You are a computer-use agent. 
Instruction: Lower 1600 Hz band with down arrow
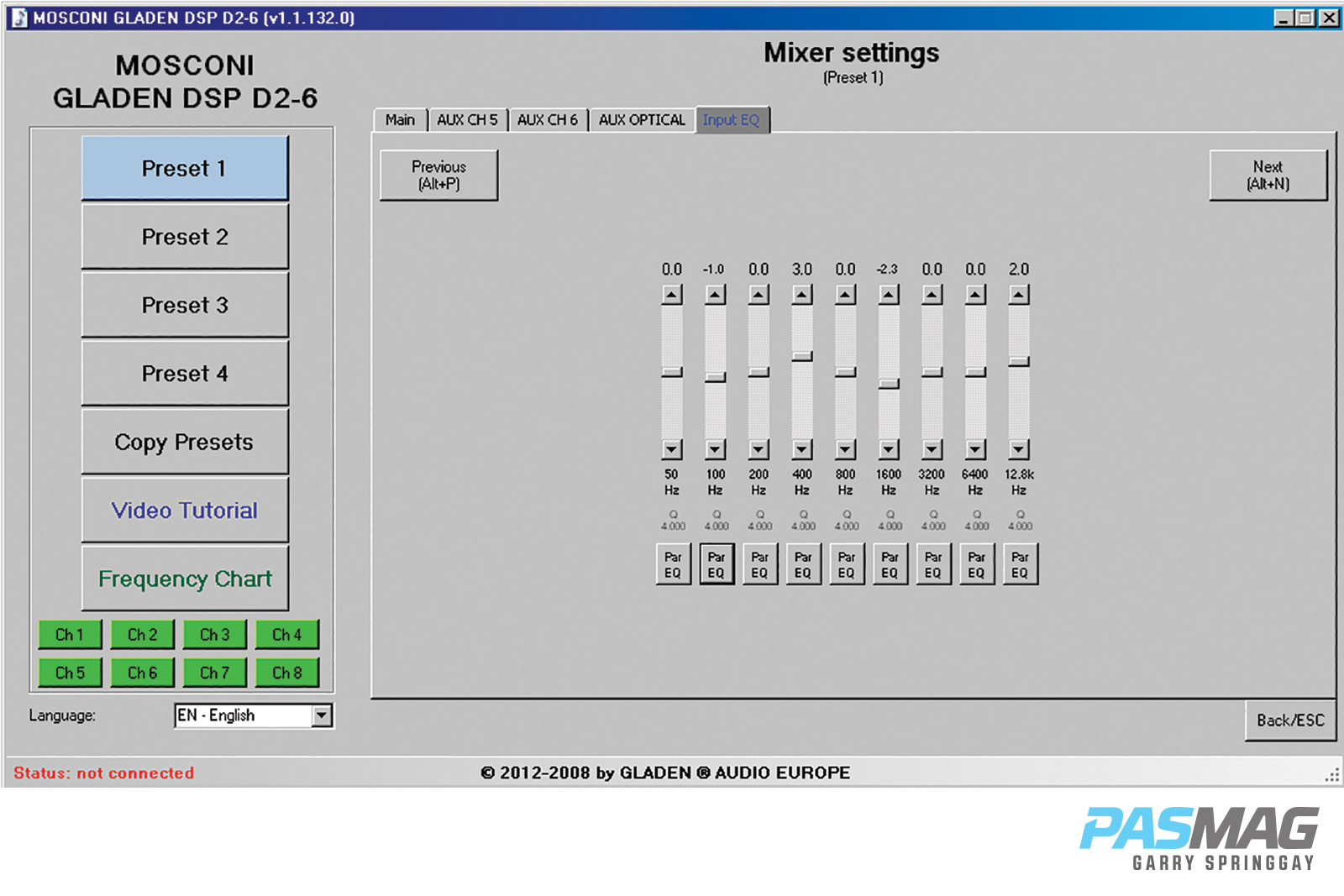tap(889, 449)
